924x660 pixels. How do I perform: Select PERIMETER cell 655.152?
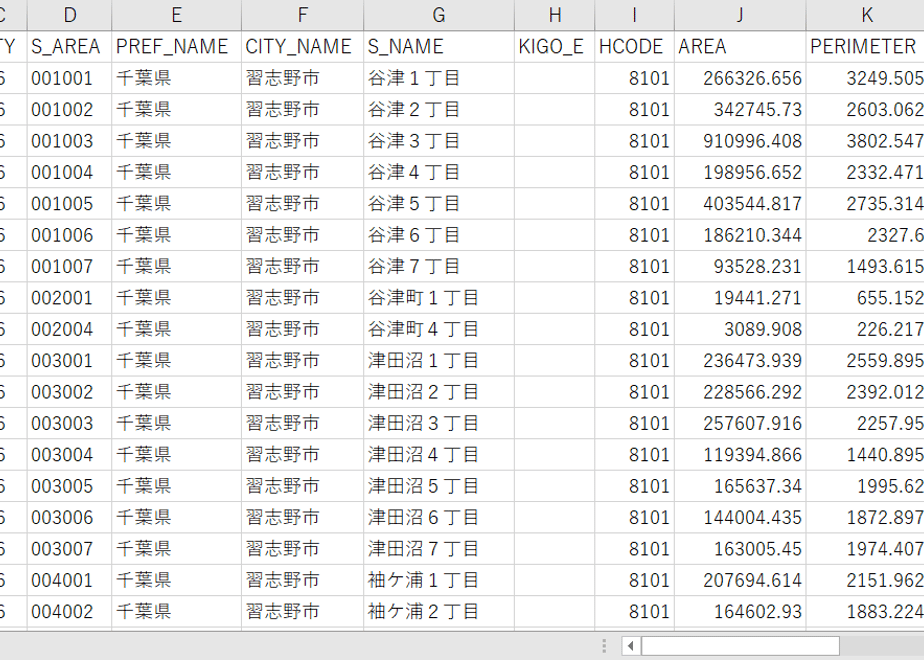[865, 298]
